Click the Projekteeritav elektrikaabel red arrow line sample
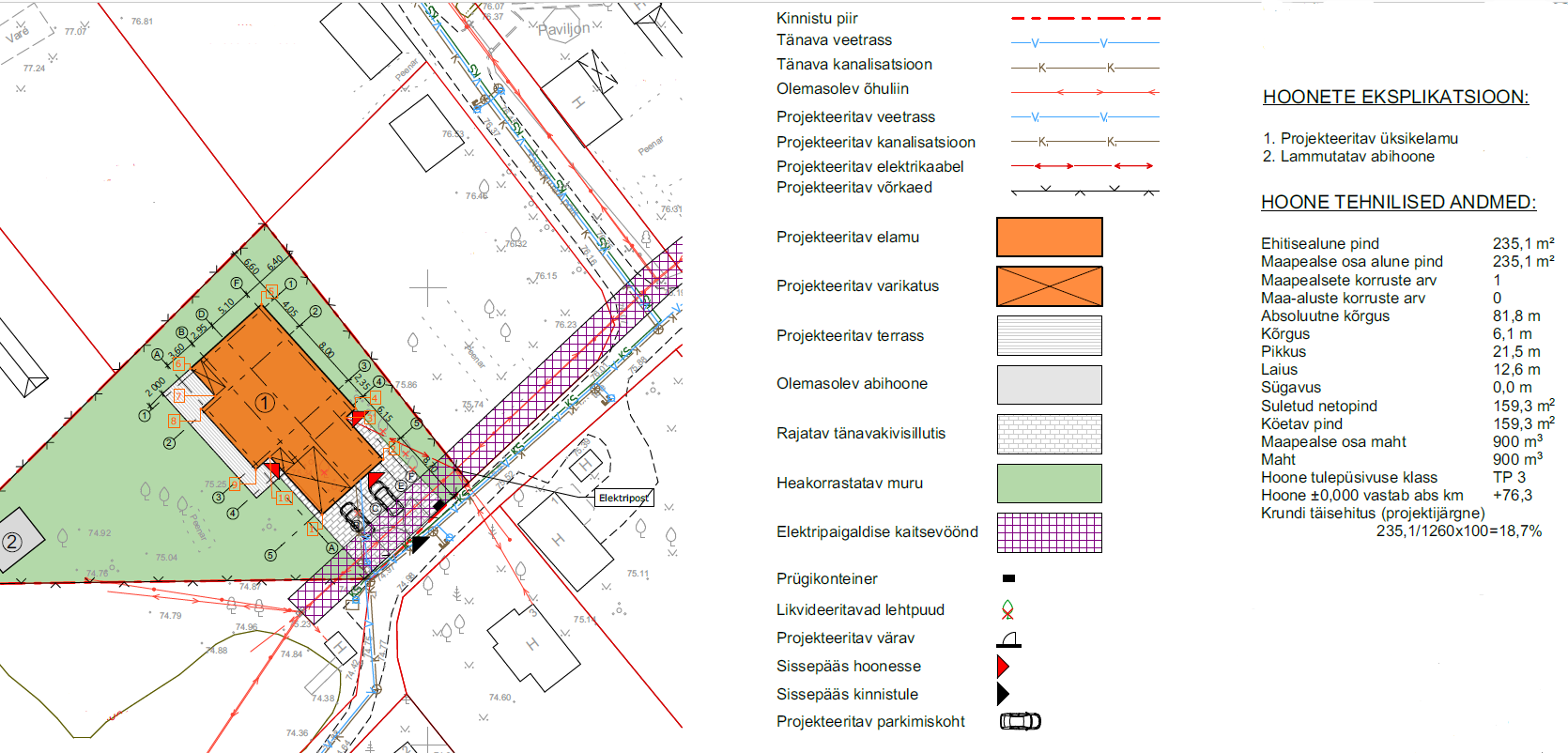 pyautogui.click(x=1084, y=166)
